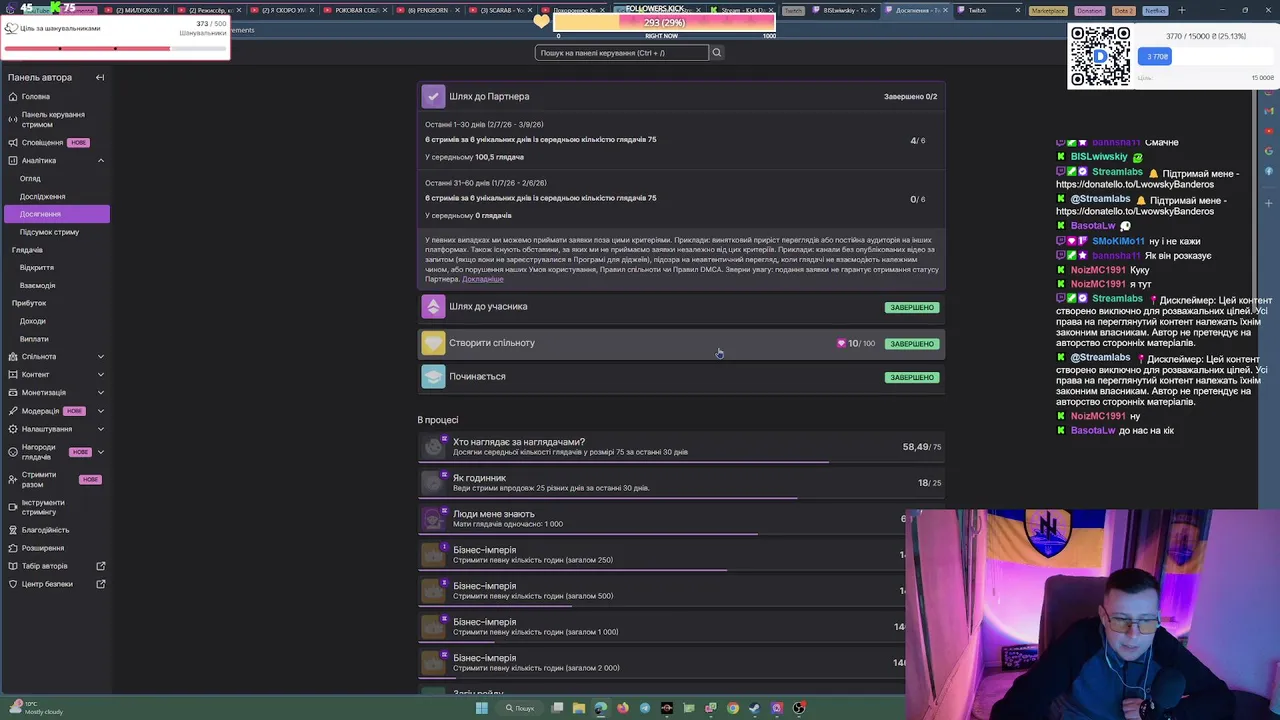Click the Створити спільноту heart badge icon
The width and height of the screenshot is (1280, 720).
pos(433,343)
